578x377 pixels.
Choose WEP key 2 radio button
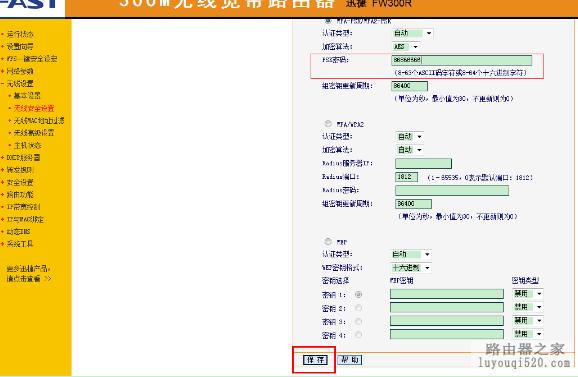(x=358, y=308)
